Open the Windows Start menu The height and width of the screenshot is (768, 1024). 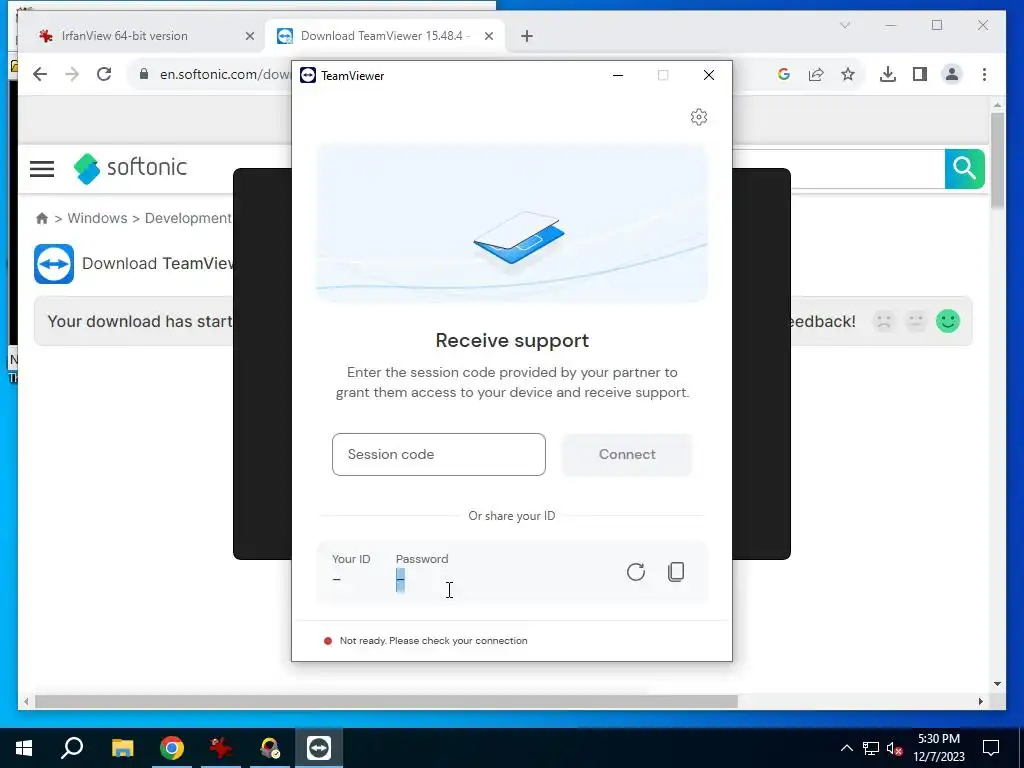click(x=24, y=748)
